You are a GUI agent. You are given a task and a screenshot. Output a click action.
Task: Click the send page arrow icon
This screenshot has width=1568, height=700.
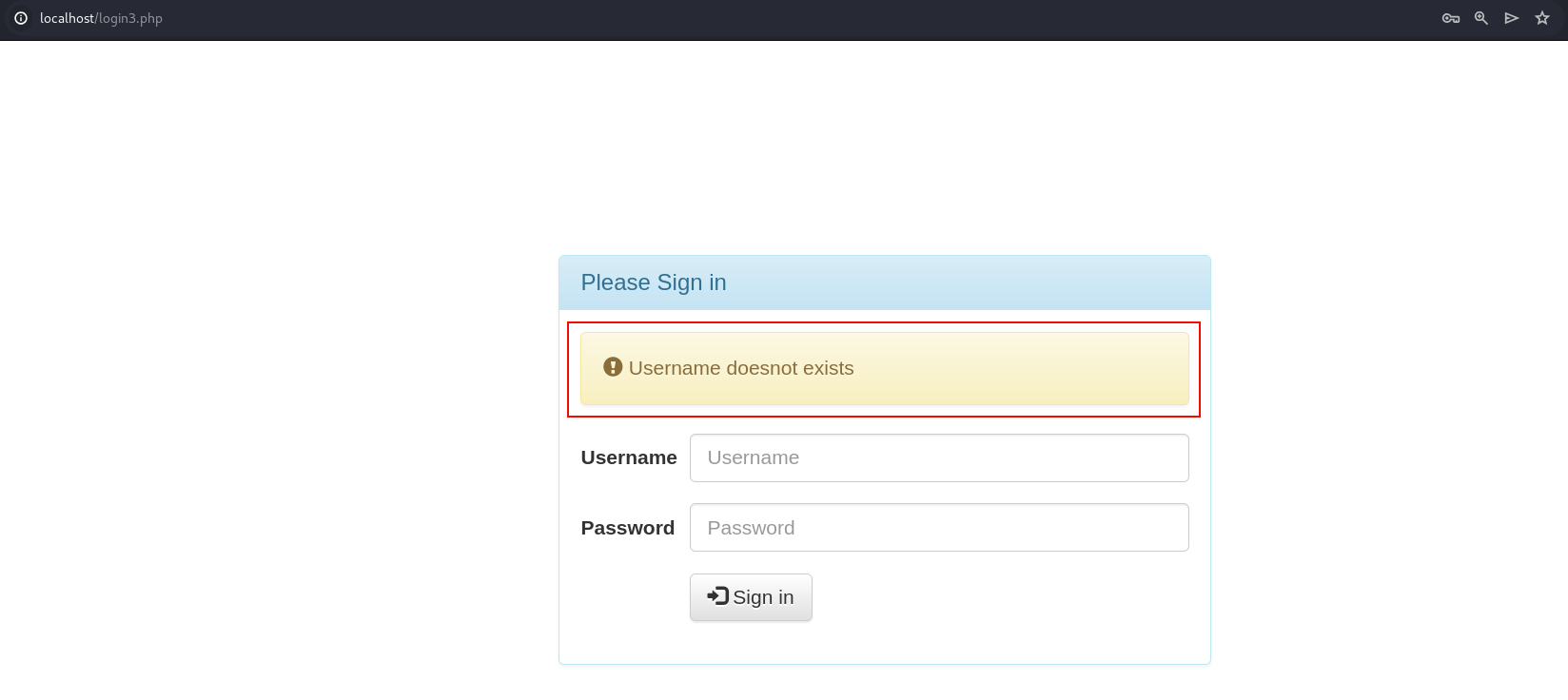[x=1512, y=18]
